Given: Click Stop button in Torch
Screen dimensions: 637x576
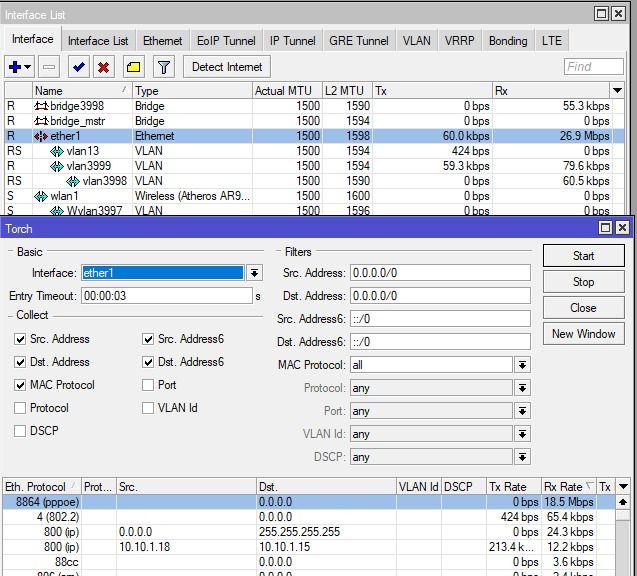Looking at the screenshot, I should tap(583, 282).
